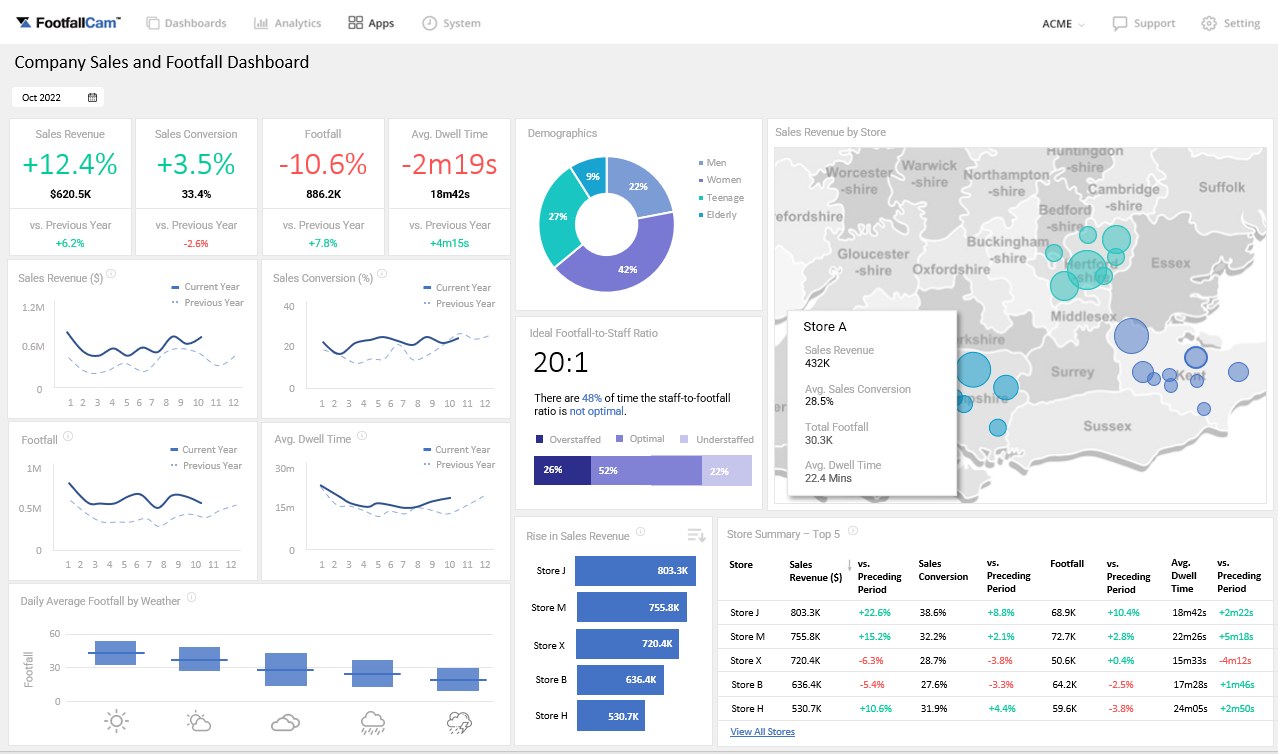This screenshot has width=1278, height=754.
Task: Click Sales Conversion column header in table
Action: [x=943, y=570]
